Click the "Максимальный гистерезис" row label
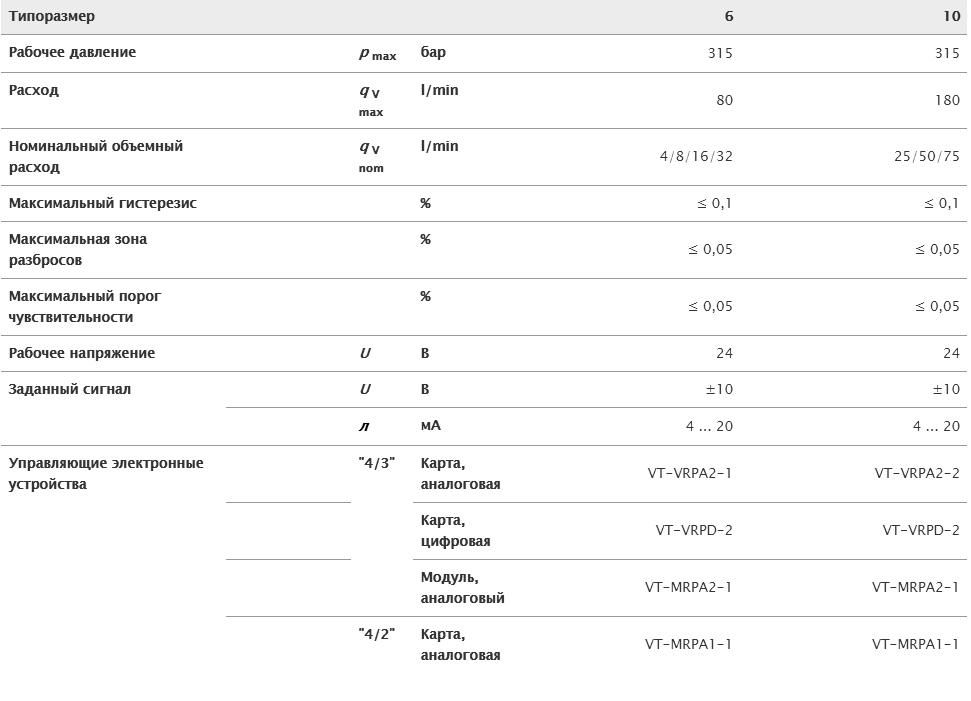 103,203
